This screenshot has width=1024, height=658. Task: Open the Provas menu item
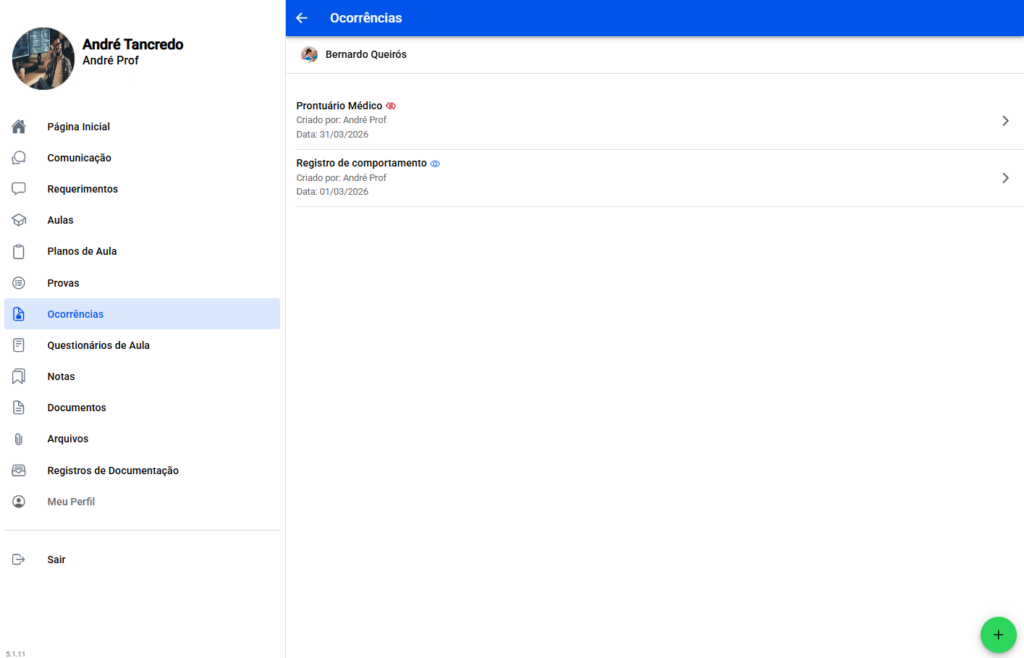63,283
